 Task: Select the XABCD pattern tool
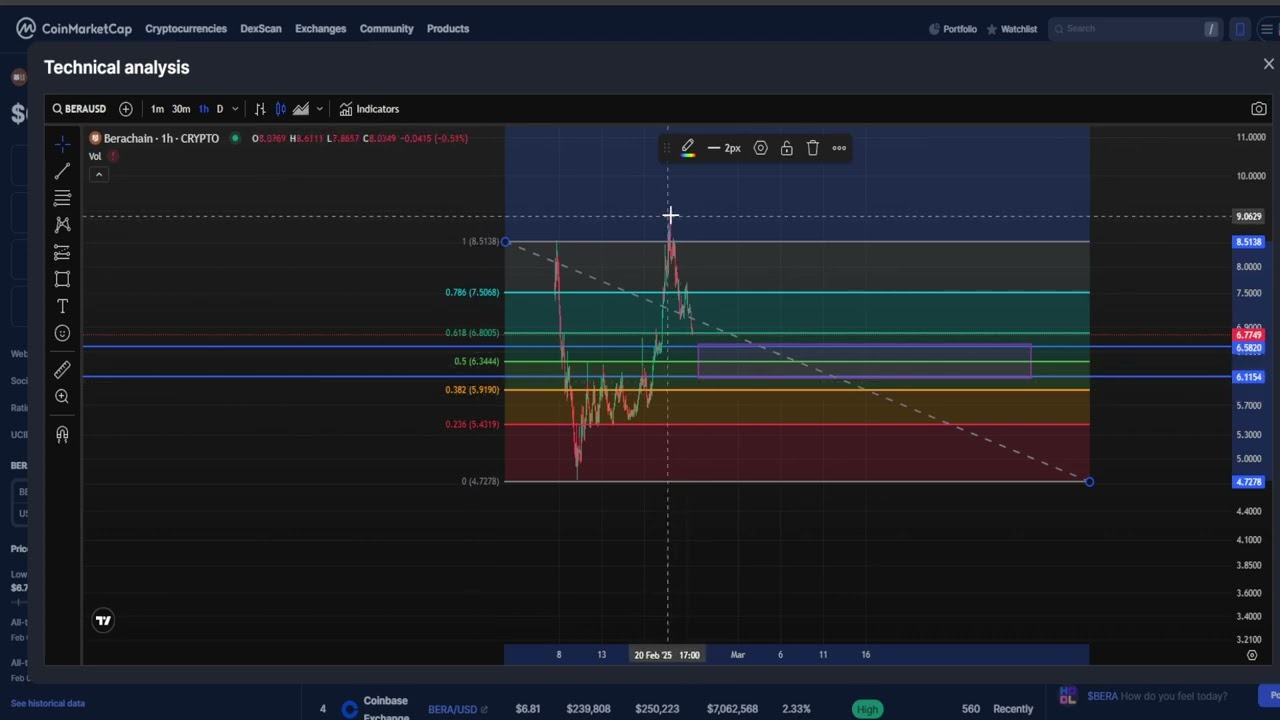click(x=62, y=225)
